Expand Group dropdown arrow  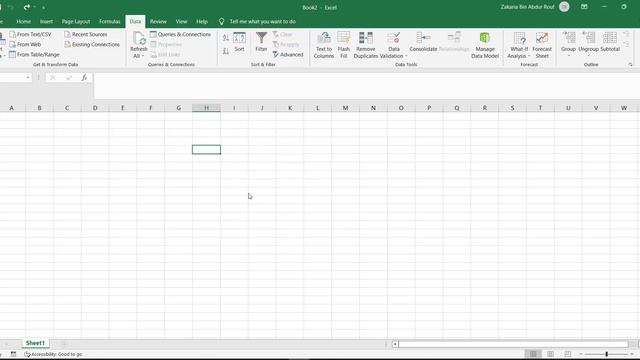(568, 56)
